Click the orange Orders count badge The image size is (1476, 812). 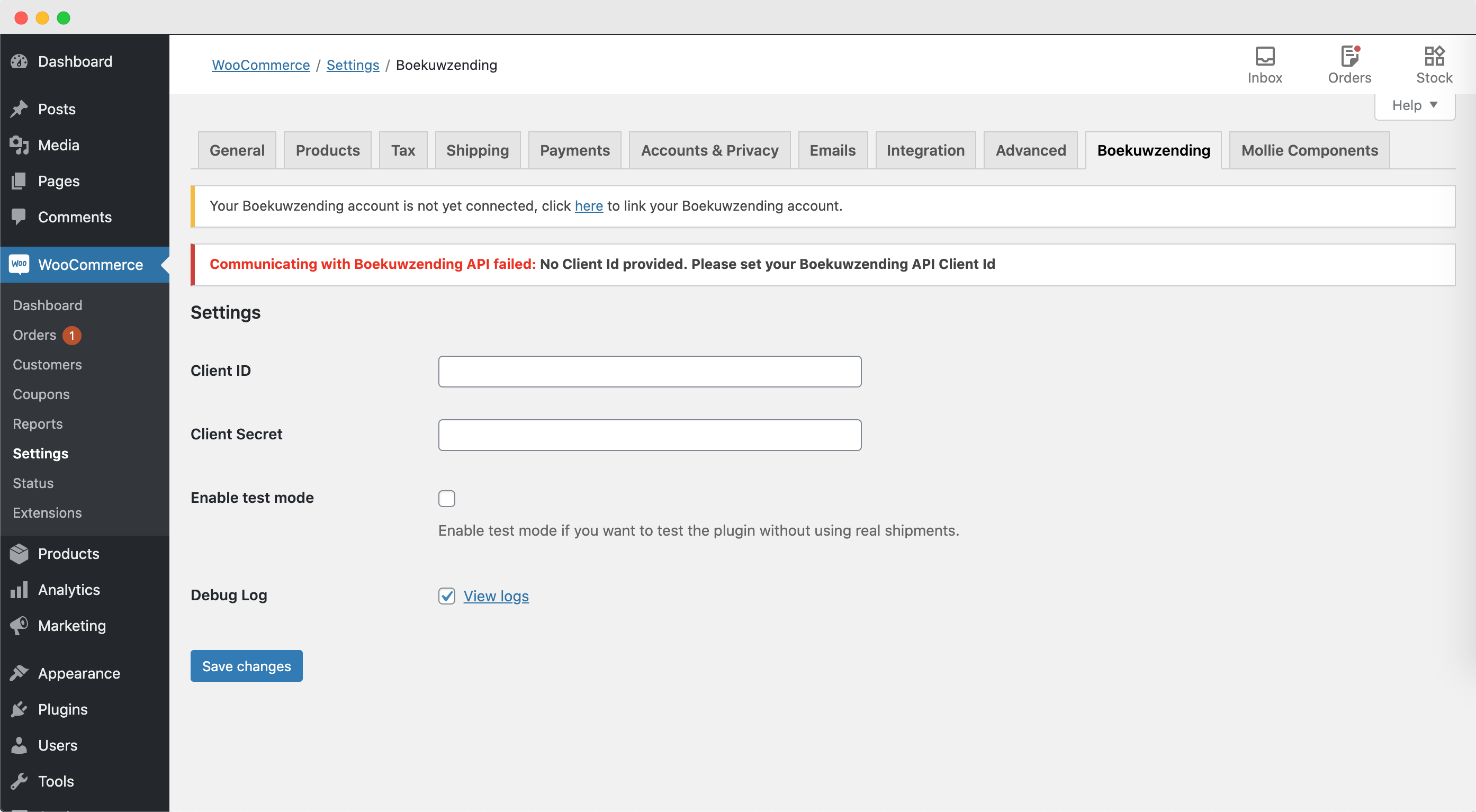[x=71, y=335]
